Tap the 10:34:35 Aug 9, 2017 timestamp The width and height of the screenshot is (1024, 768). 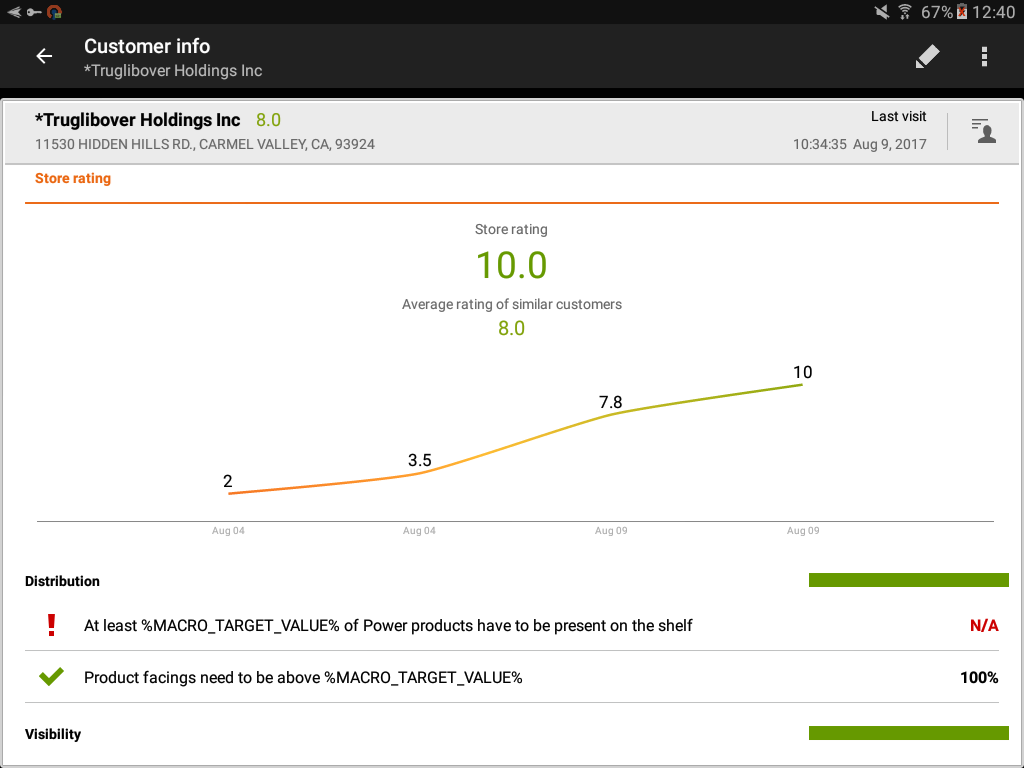click(859, 144)
